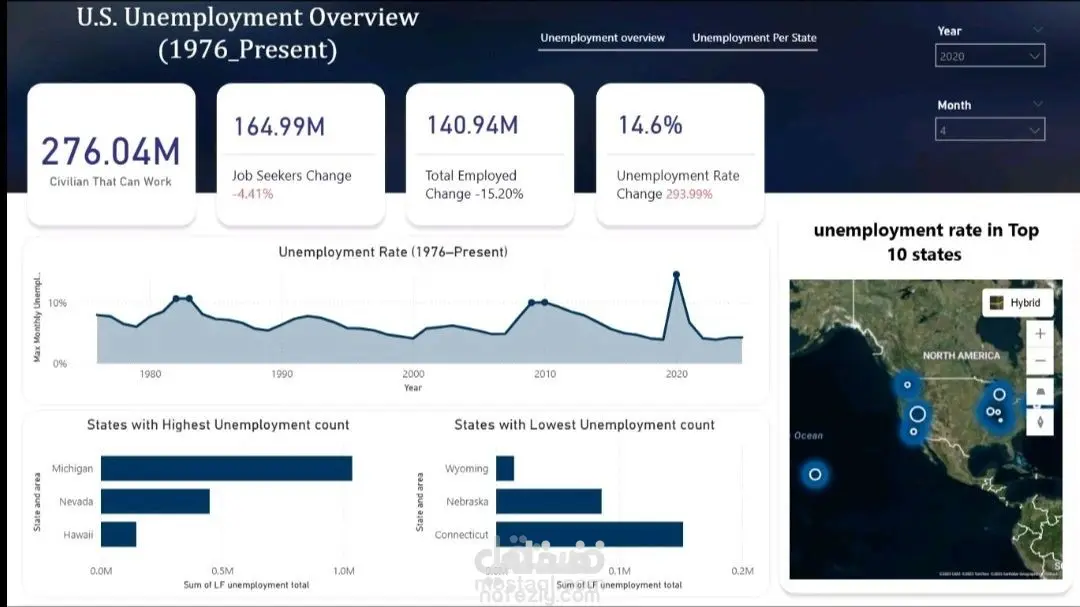Click the map tilt/pitch icon
This screenshot has width=1080, height=607.
[x=1040, y=391]
